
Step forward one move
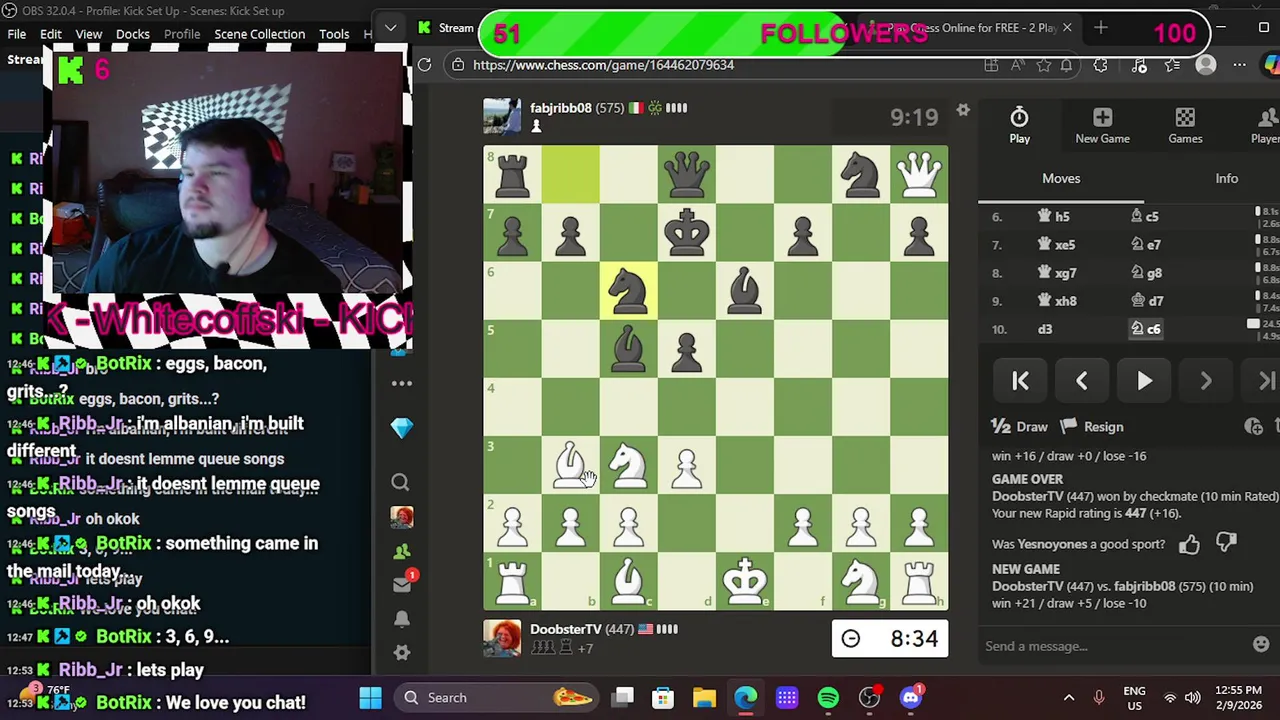tap(1206, 381)
